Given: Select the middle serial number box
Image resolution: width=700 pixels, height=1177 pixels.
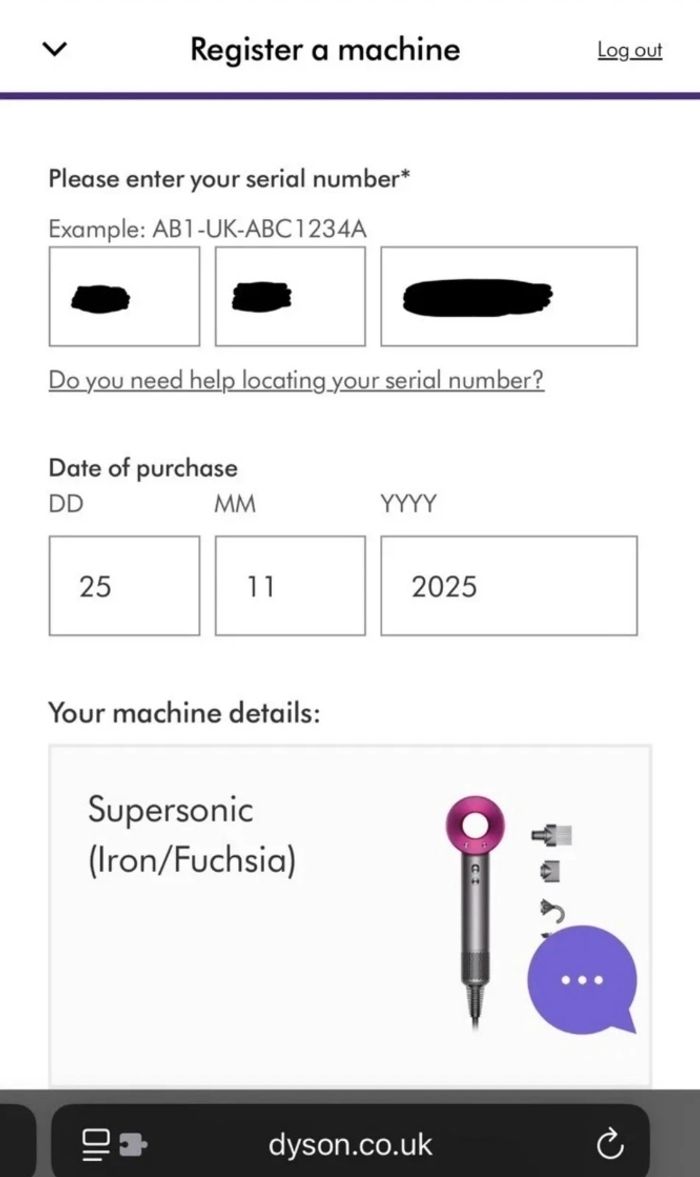Looking at the screenshot, I should (289, 296).
